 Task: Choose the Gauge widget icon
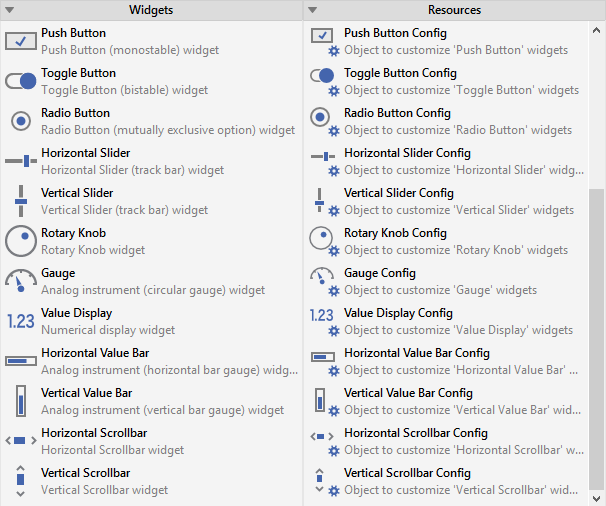coord(21,281)
